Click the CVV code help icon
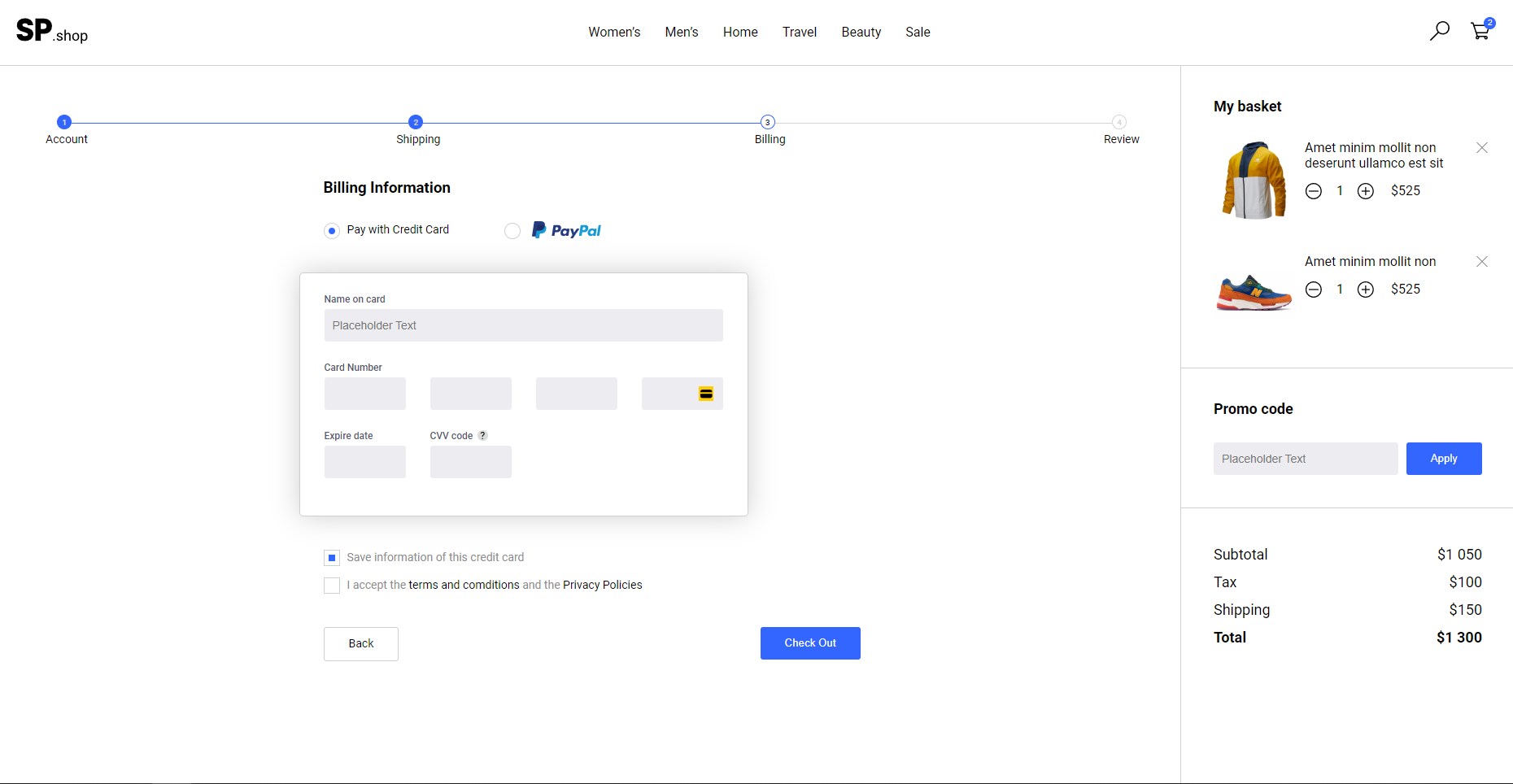 pyautogui.click(x=482, y=436)
